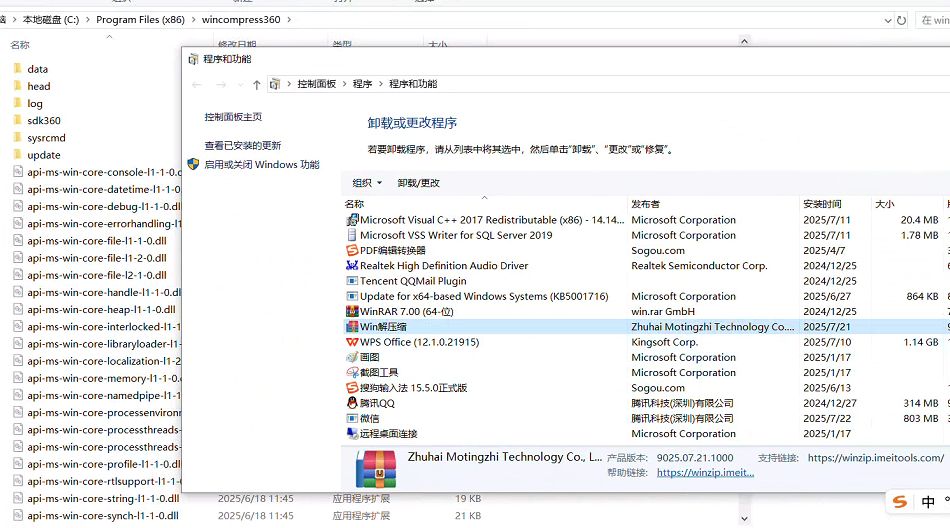Click the 中 language indicator
The image size is (950, 528).
pyautogui.click(x=928, y=502)
